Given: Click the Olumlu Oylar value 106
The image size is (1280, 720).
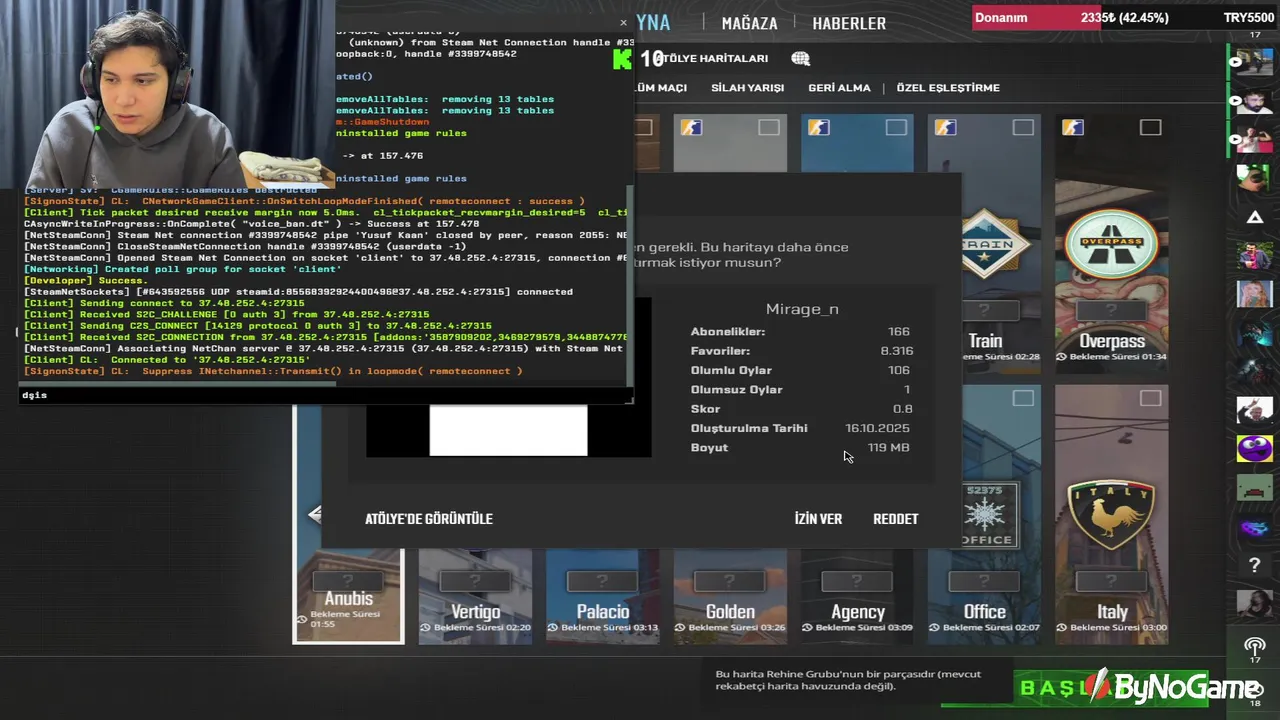Looking at the screenshot, I should (x=898, y=370).
